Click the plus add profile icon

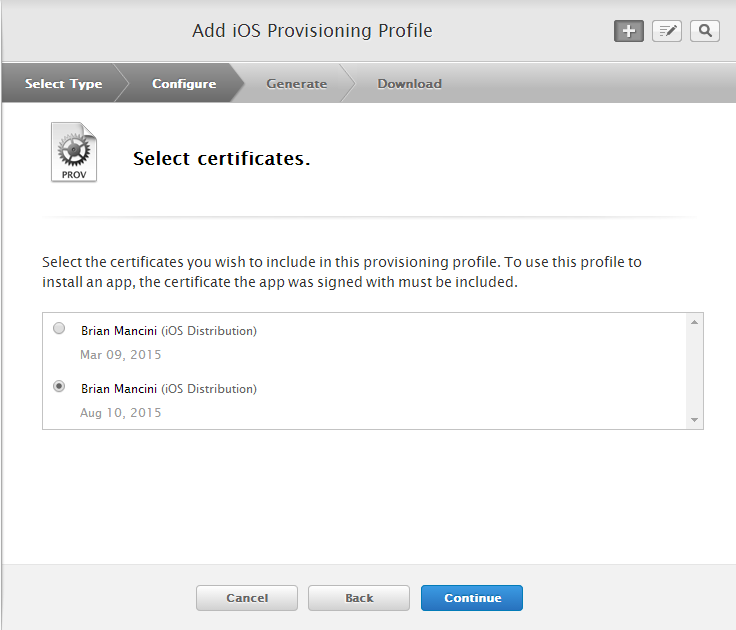tap(629, 31)
